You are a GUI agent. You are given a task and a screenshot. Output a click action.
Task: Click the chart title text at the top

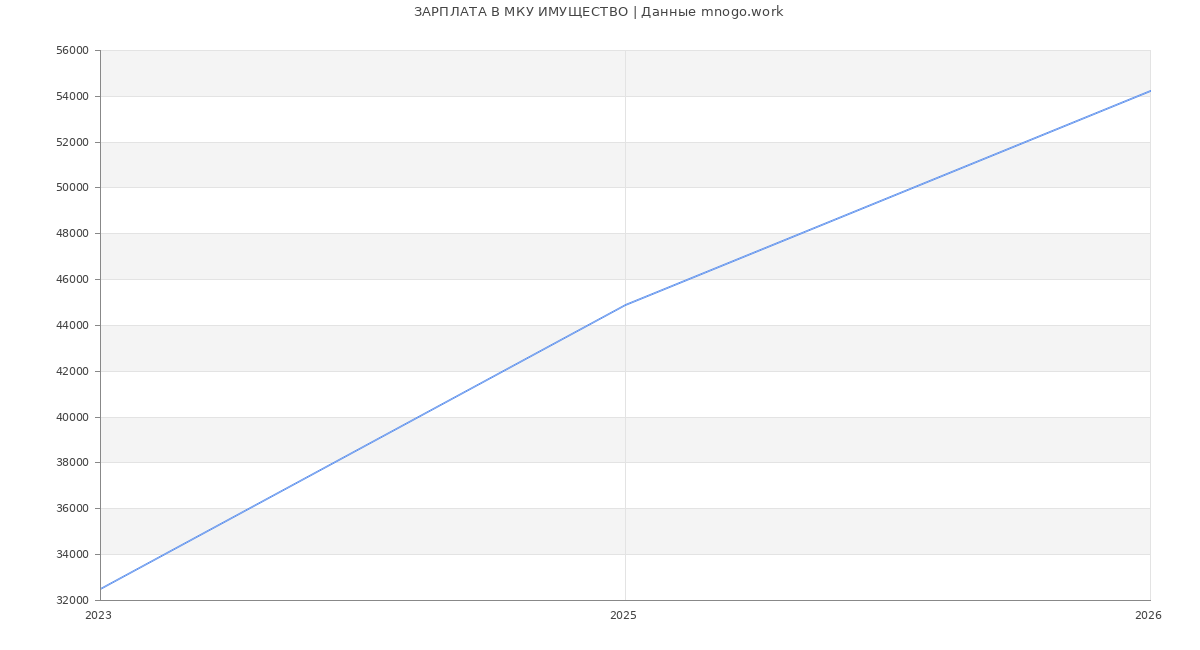click(598, 12)
